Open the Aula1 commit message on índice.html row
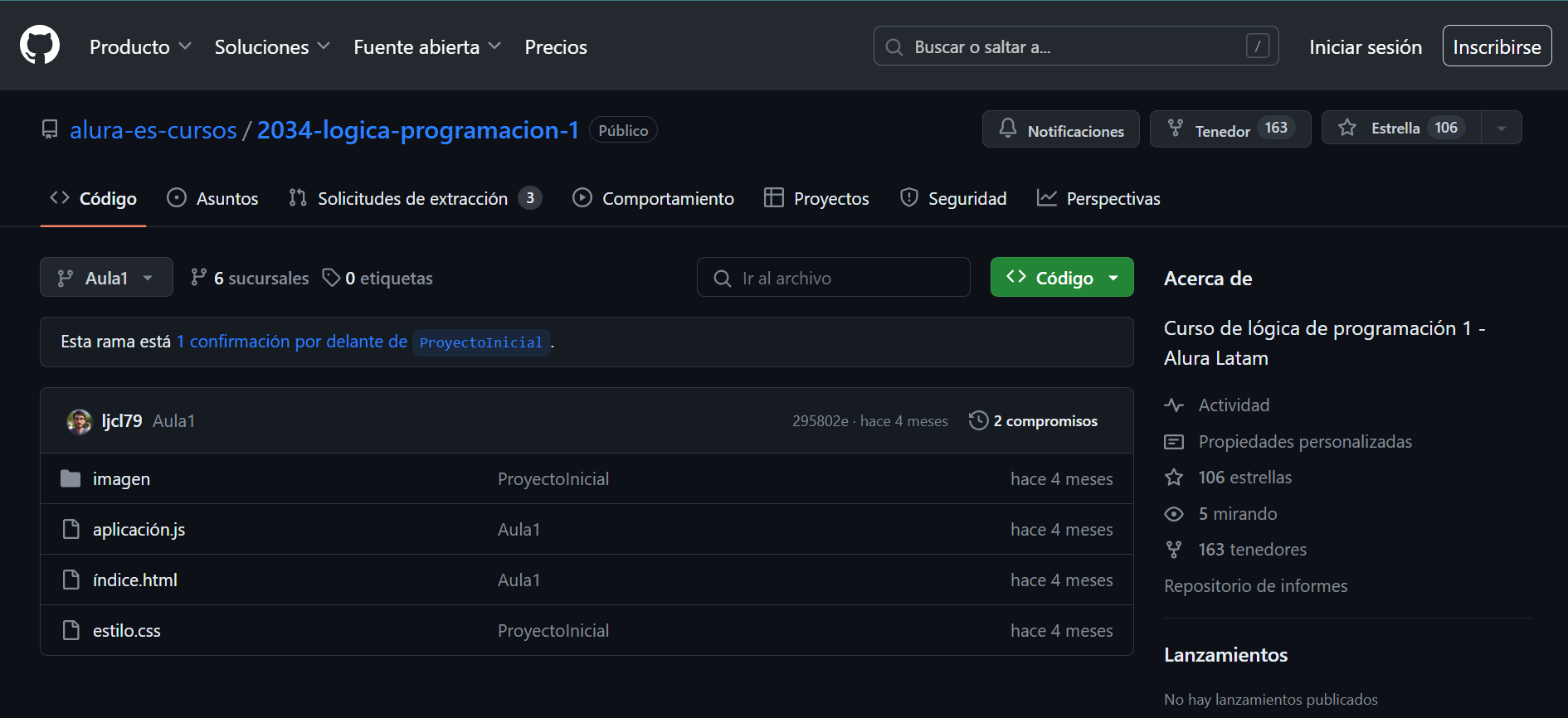This screenshot has height=718, width=1568. pos(519,580)
